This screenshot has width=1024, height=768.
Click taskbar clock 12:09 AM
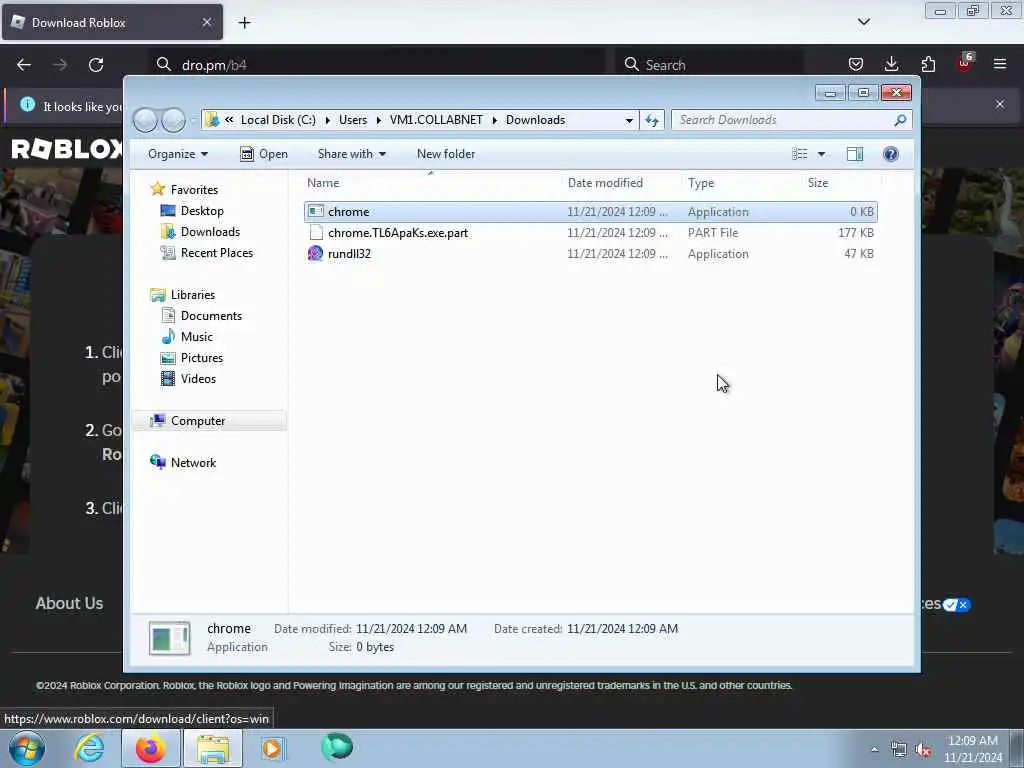(x=973, y=749)
